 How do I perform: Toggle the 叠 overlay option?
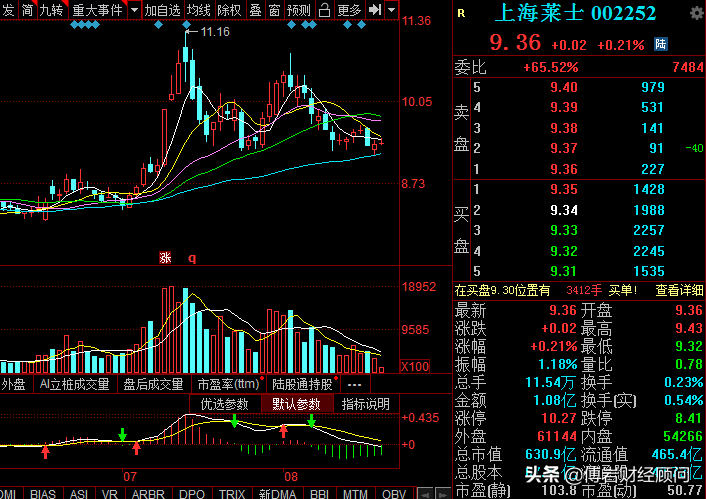(x=256, y=10)
